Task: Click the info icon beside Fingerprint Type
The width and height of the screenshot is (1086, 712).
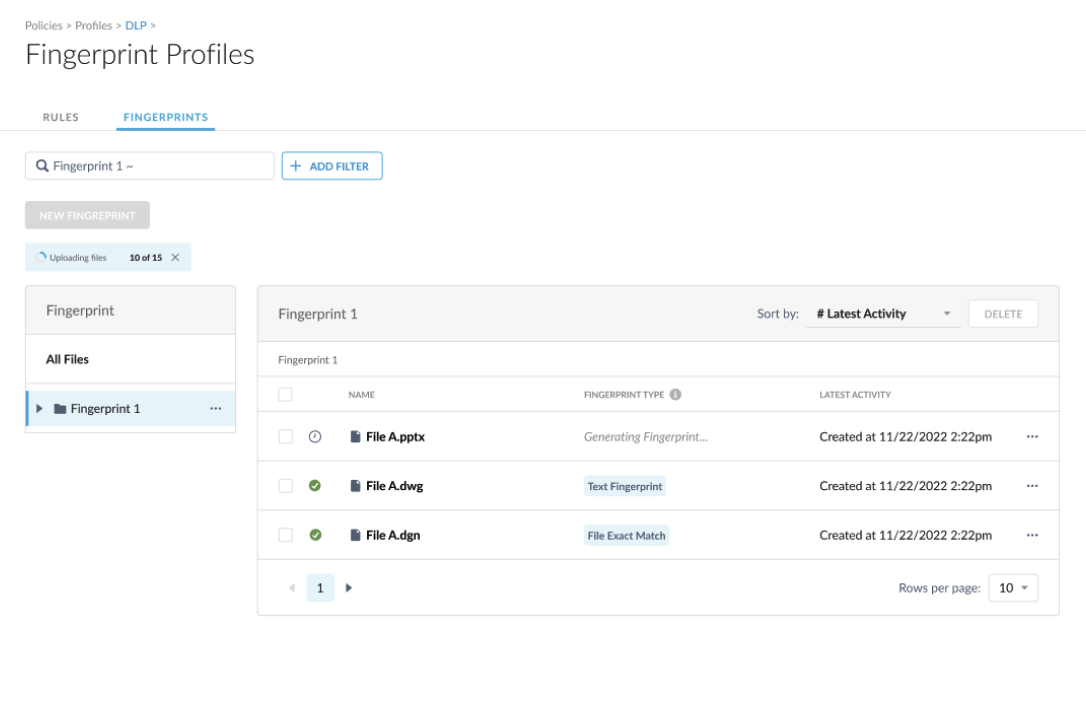Action: point(675,395)
